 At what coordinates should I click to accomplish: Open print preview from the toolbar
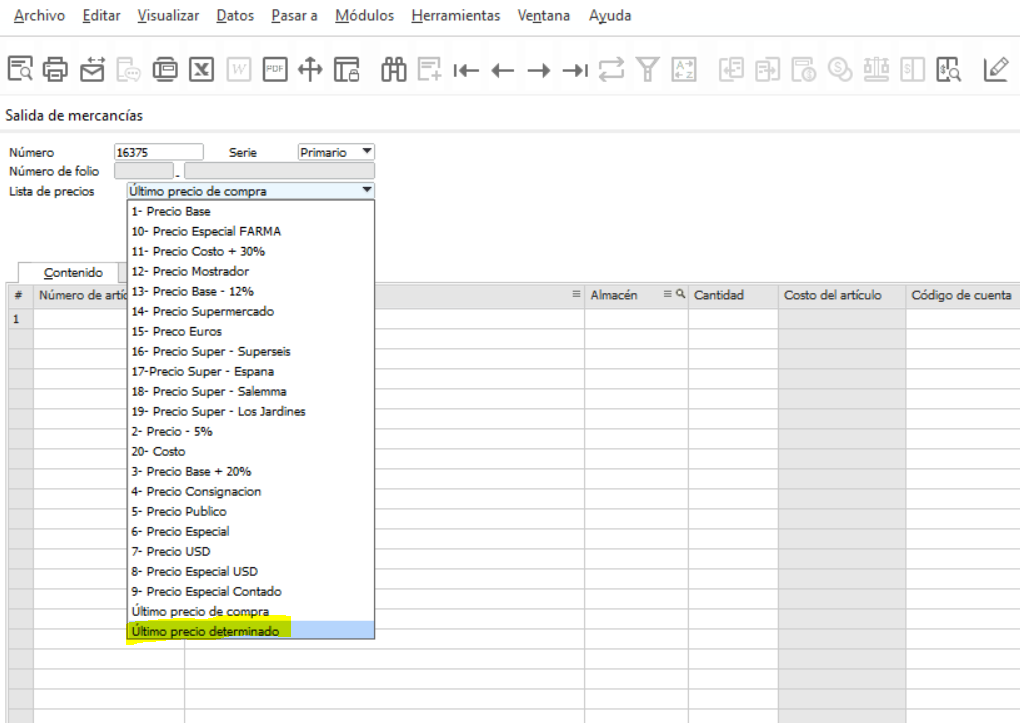pyautogui.click(x=20, y=69)
